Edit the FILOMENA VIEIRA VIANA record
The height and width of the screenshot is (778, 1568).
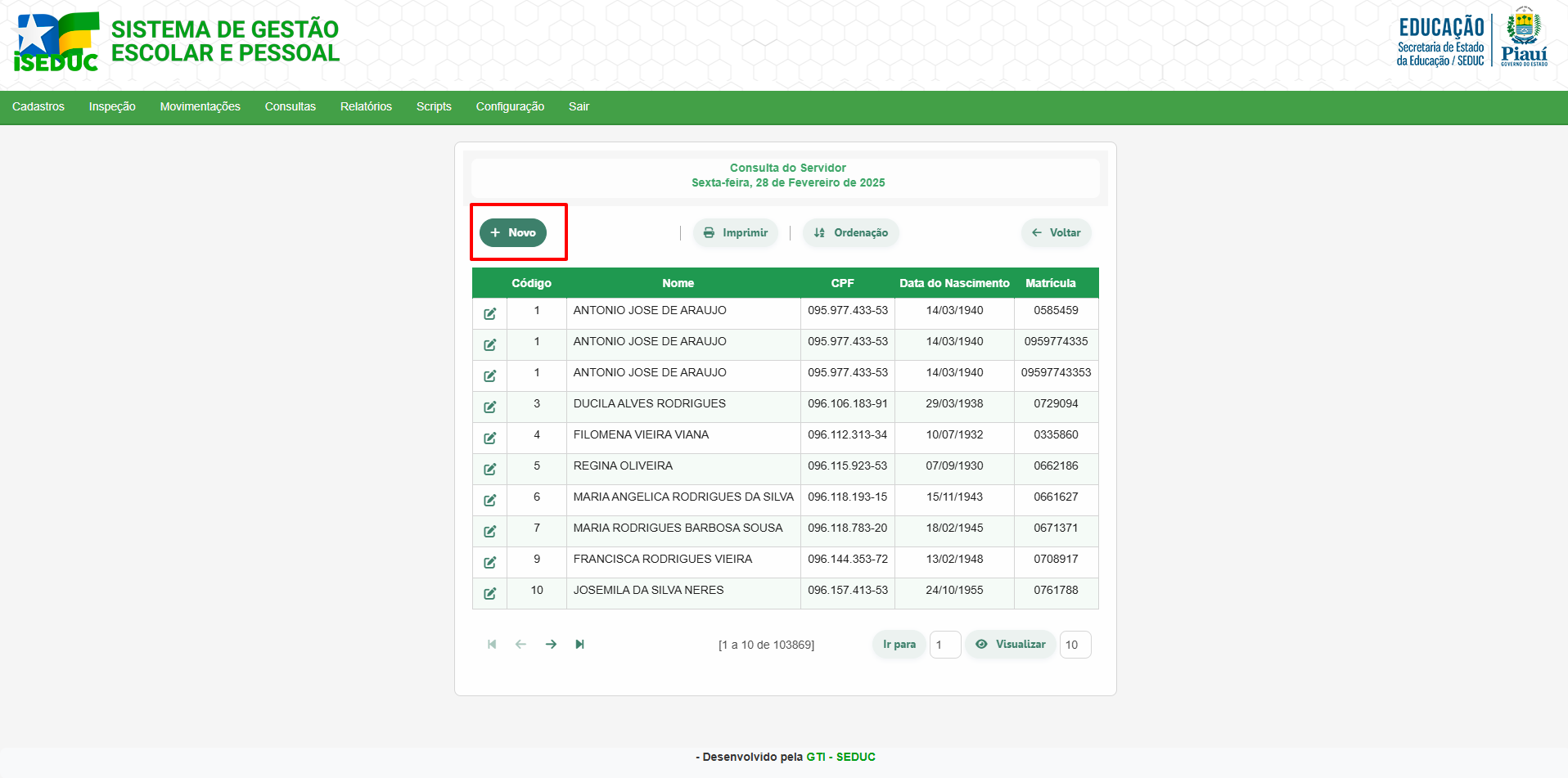point(489,438)
